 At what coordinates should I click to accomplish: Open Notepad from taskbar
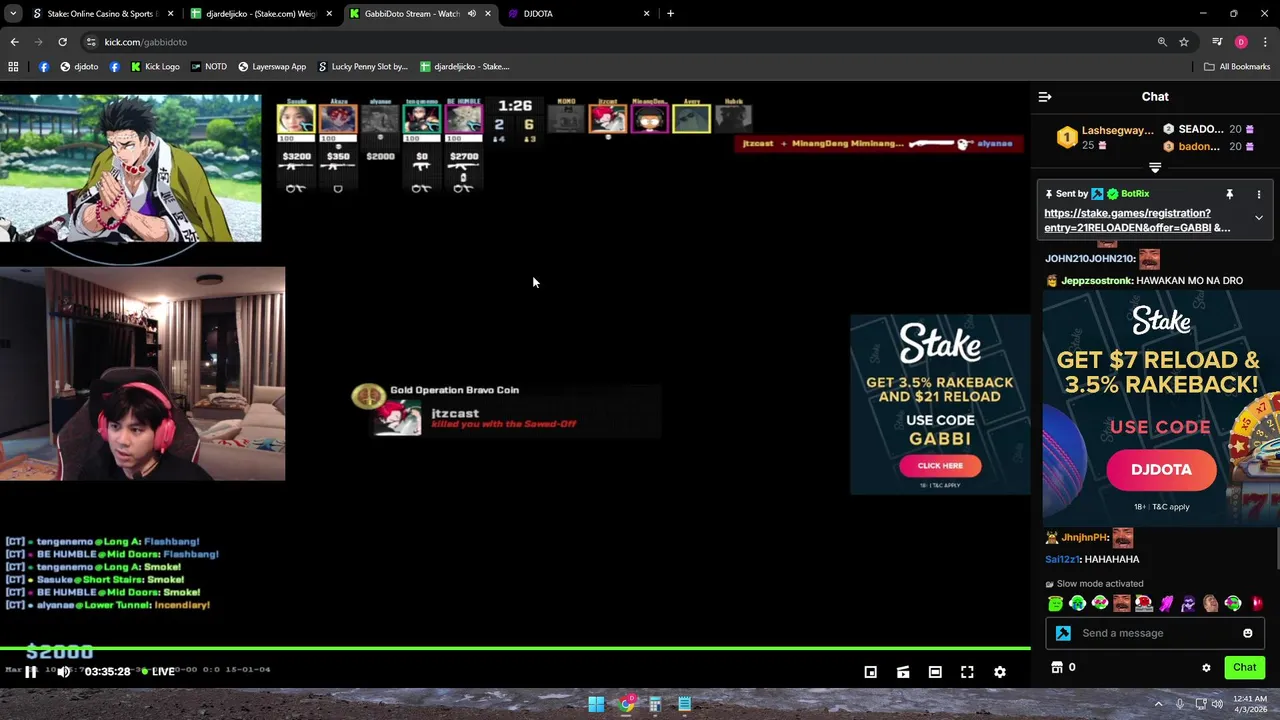pos(685,704)
